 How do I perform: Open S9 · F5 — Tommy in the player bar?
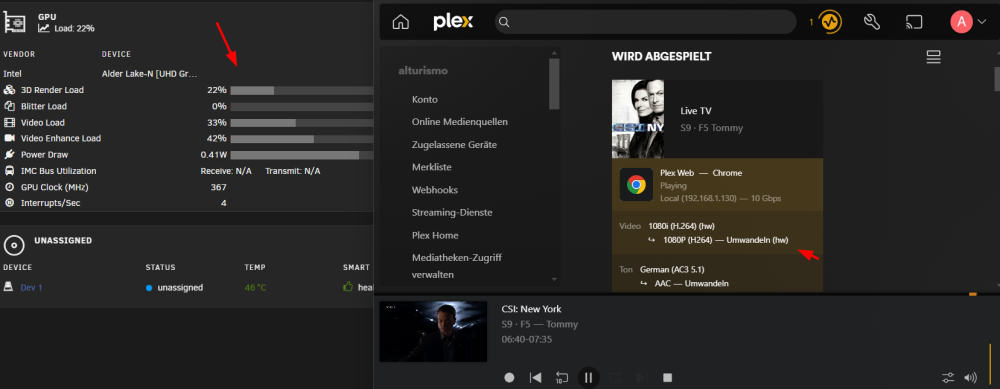point(540,324)
